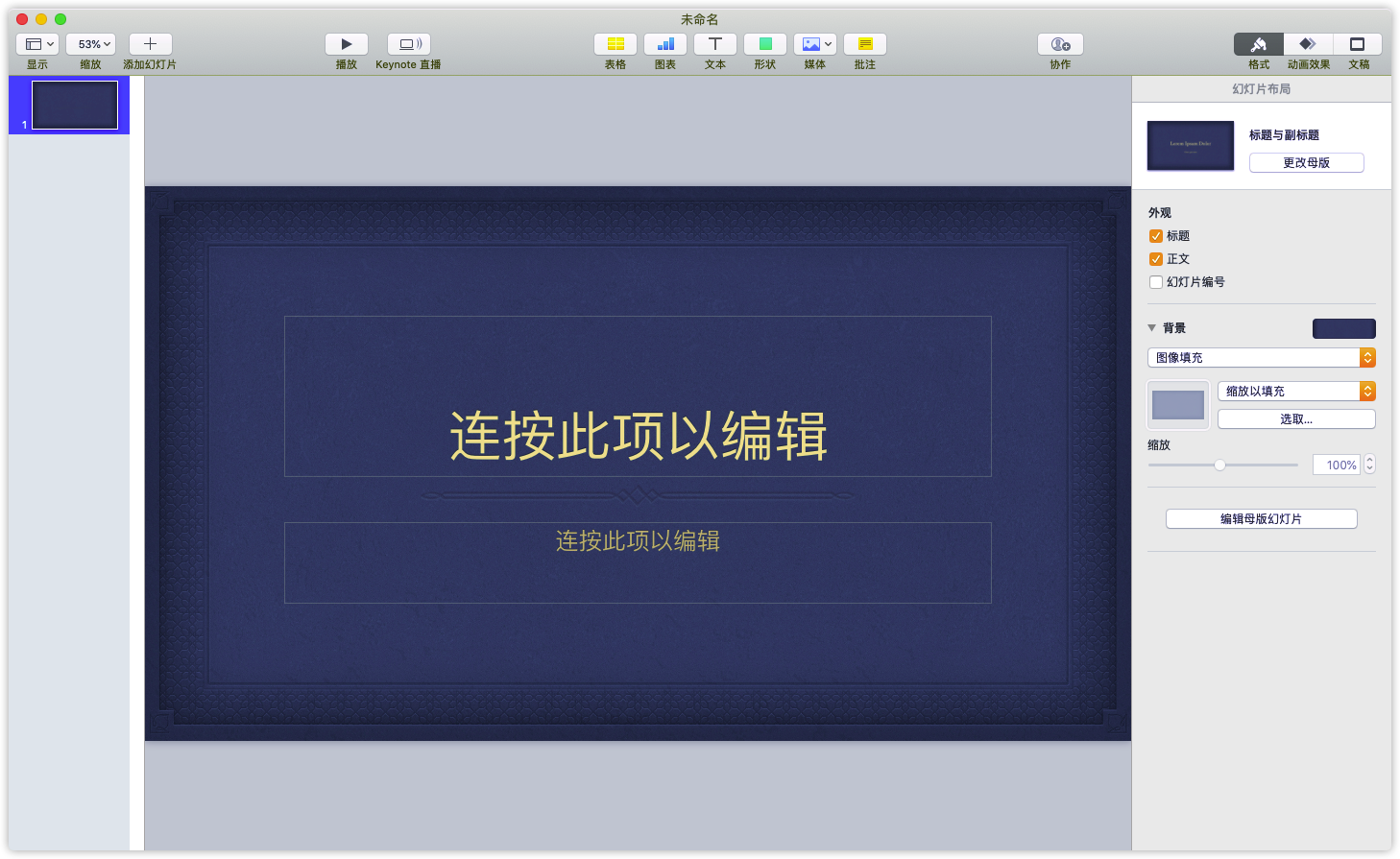Add a new slide with plus icon

coord(150,44)
